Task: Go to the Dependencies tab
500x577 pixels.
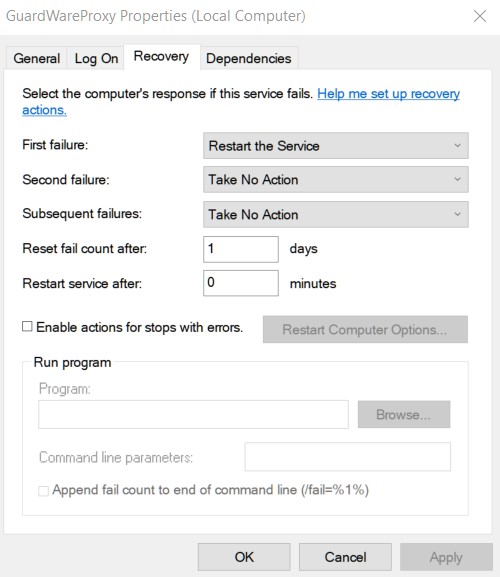Action: [x=249, y=59]
